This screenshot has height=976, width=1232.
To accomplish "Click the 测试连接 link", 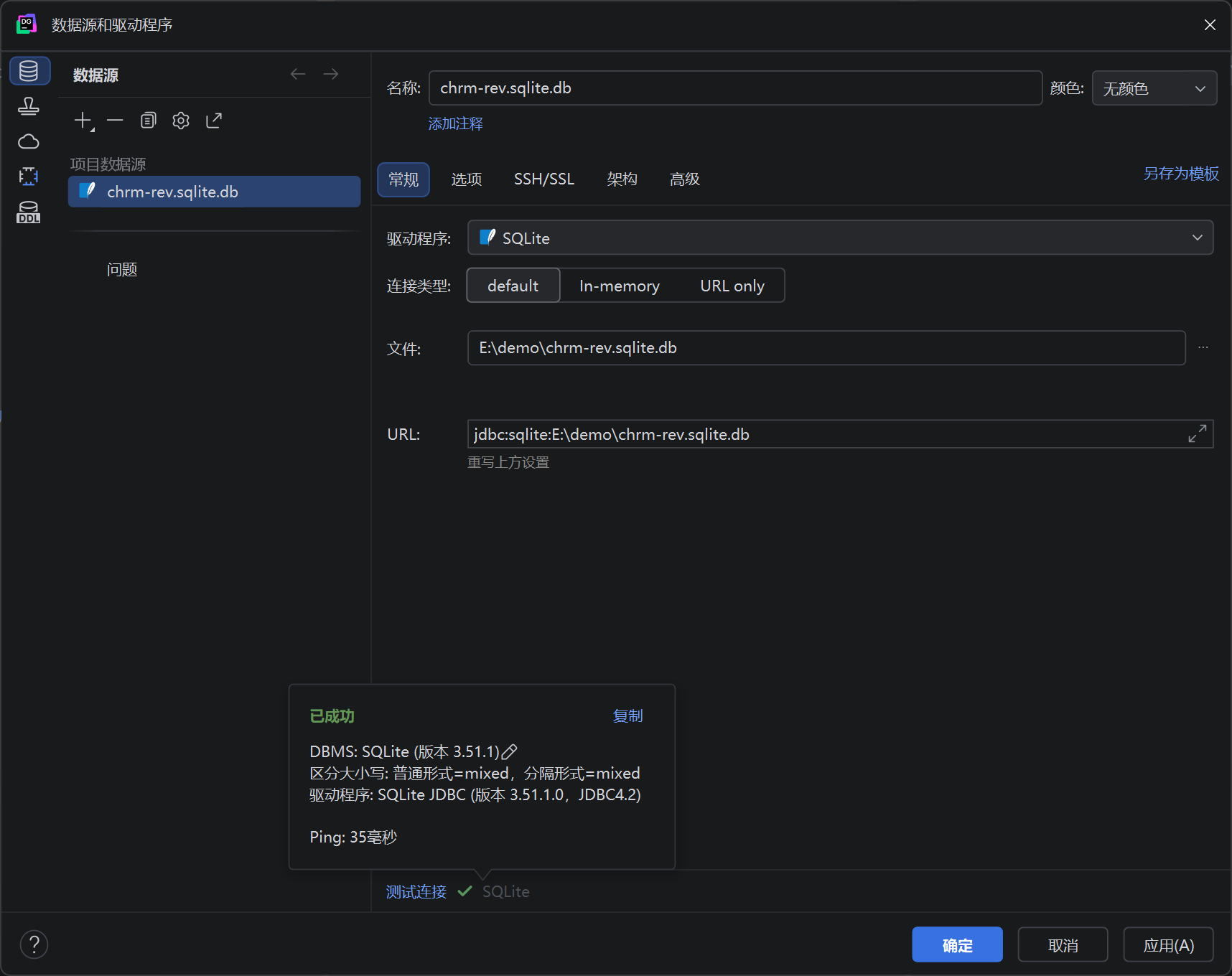I will [416, 892].
